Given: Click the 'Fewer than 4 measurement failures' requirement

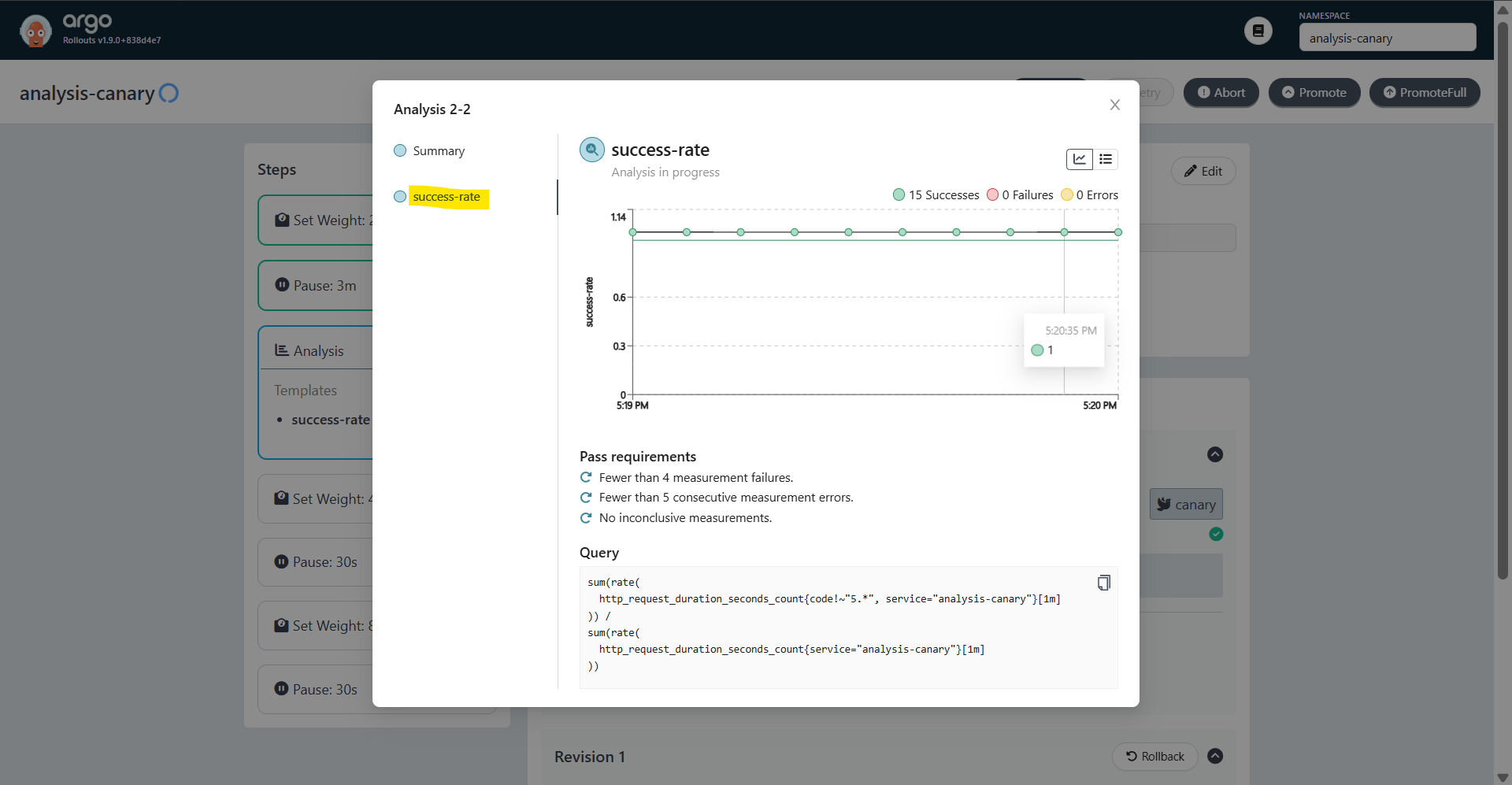Looking at the screenshot, I should pos(696,477).
